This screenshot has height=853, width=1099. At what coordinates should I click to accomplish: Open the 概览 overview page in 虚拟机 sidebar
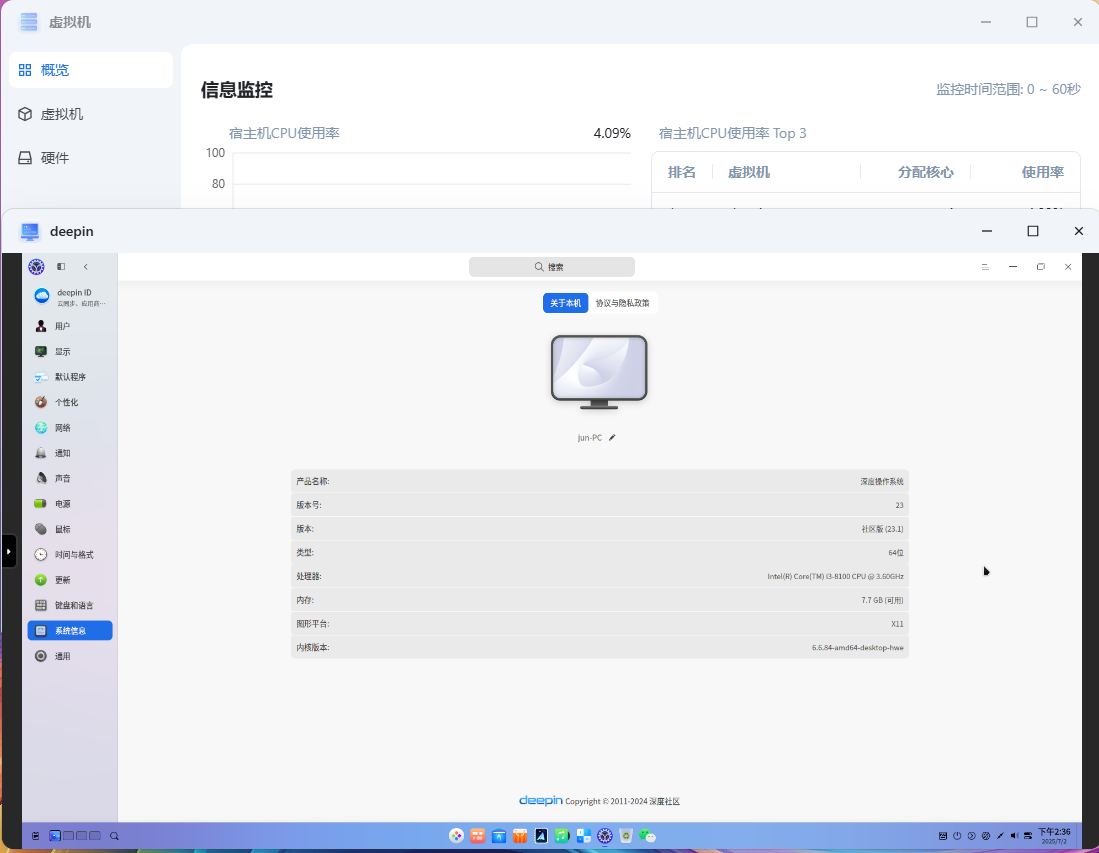[90, 70]
